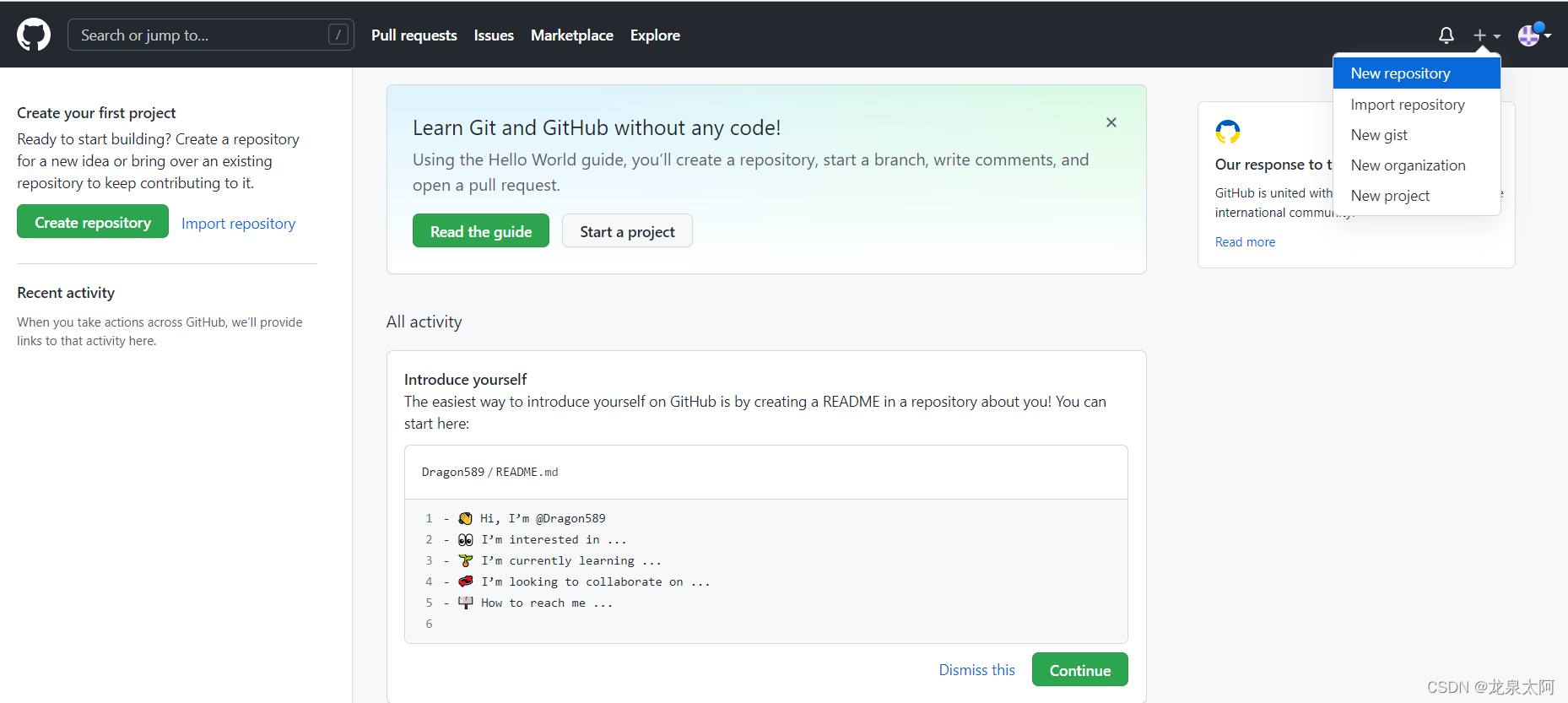Open the GitHub logo home link
Screen dimensions: 1568x703
(34, 35)
